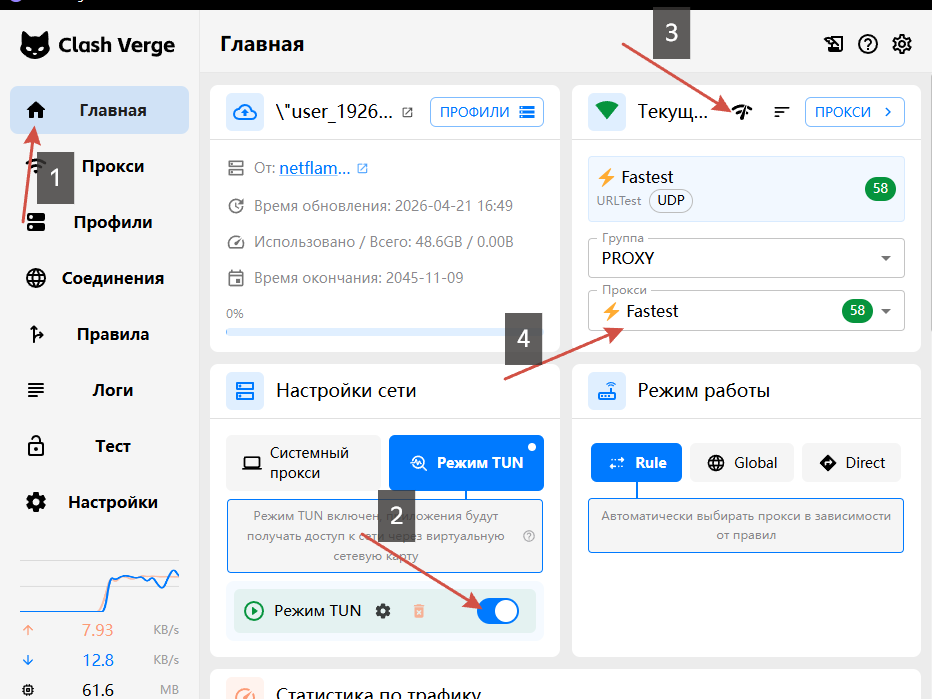Click the refresh icon beside Время обновления
Screen dimensions: 932x699
pos(236,206)
